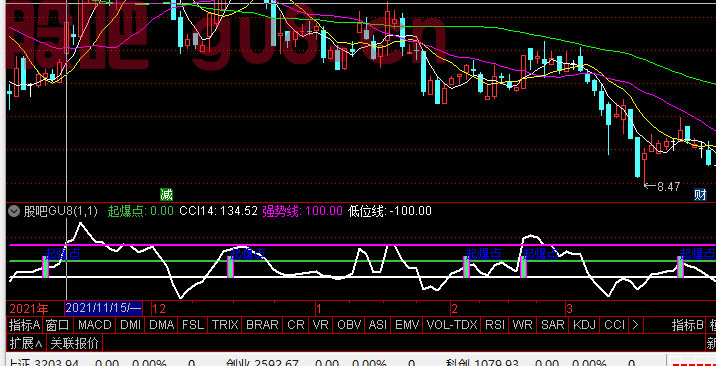Expand more indicator tabs with > arrow
716x366 pixels.
point(635,325)
